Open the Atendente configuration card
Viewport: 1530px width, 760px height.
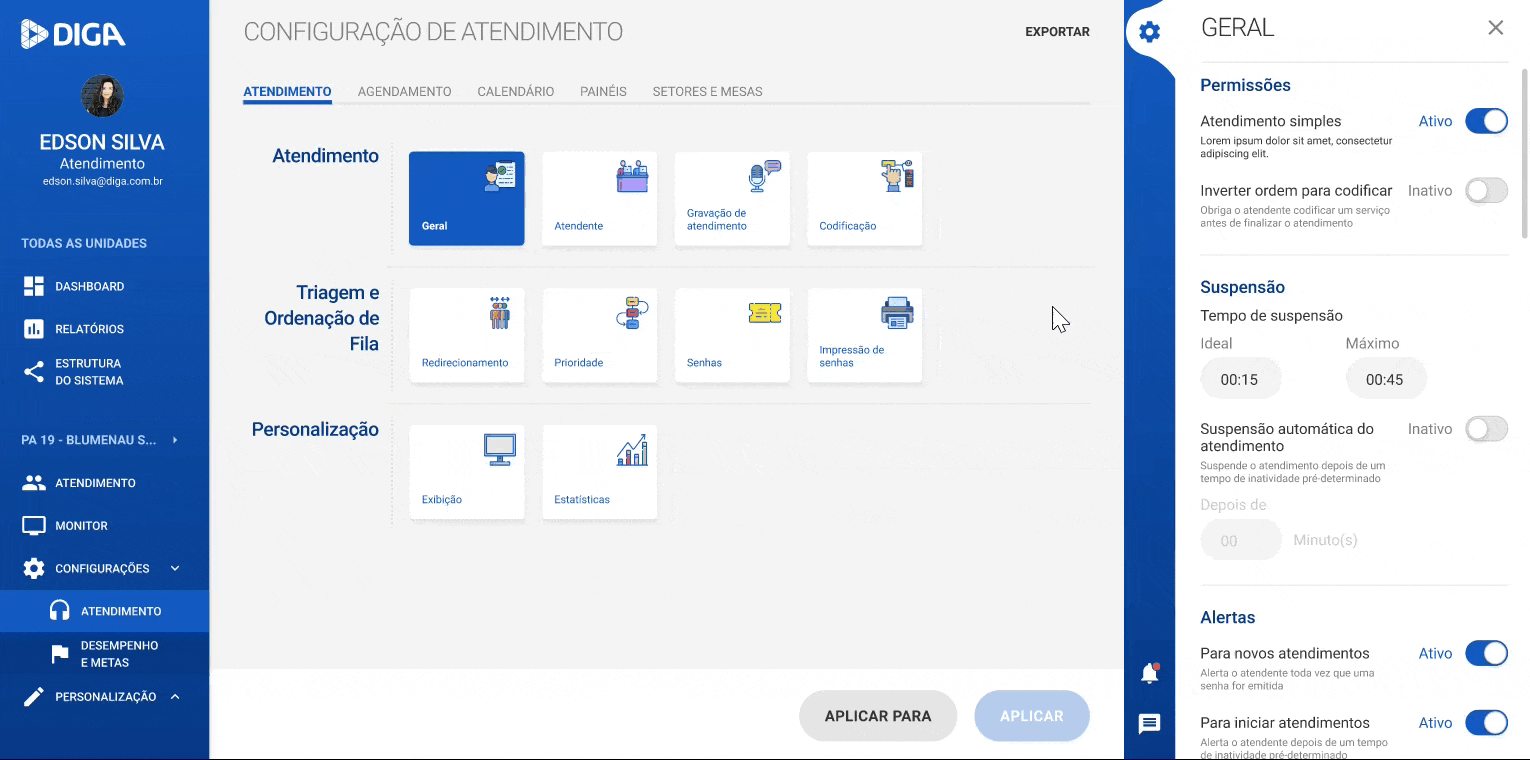coord(599,198)
